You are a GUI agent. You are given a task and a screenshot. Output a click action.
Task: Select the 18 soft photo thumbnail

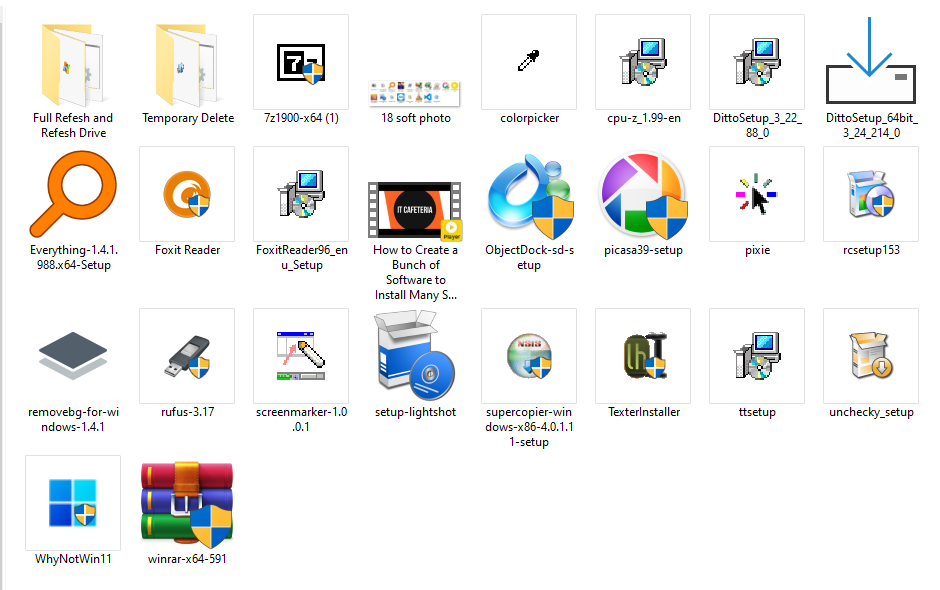tap(415, 94)
